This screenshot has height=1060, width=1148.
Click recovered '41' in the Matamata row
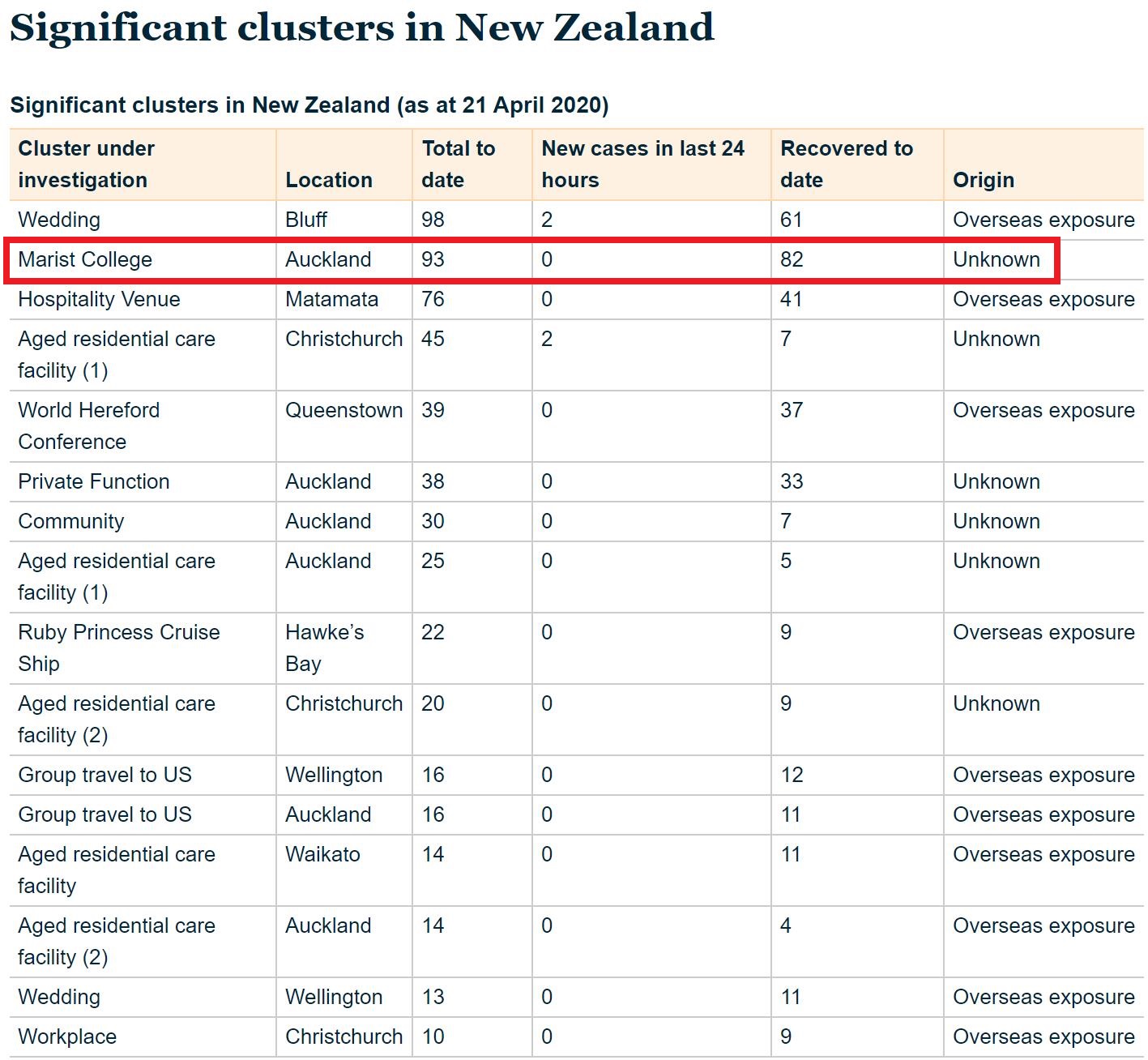pyautogui.click(x=792, y=299)
